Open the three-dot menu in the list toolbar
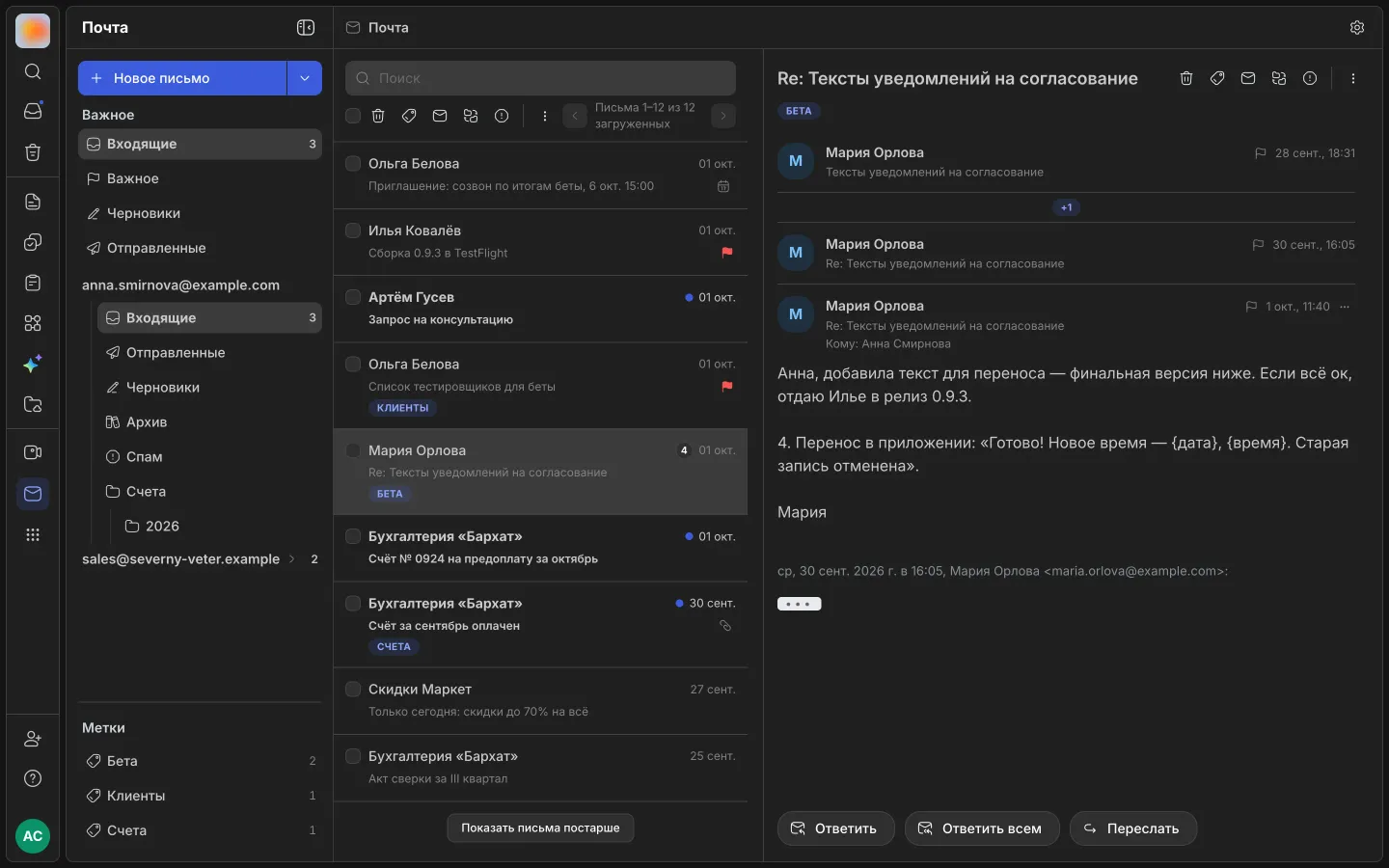The height and width of the screenshot is (868, 1389). click(x=545, y=116)
